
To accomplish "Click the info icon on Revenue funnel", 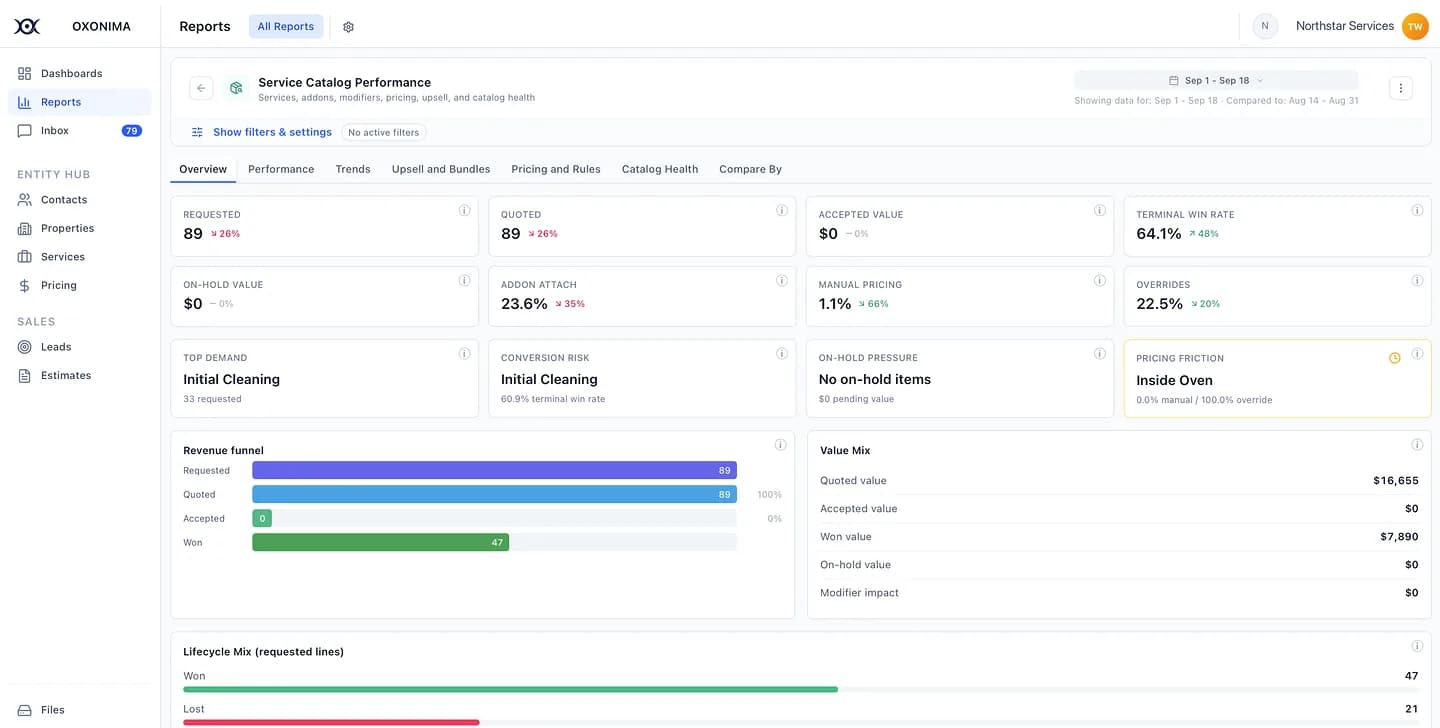I will point(780,445).
